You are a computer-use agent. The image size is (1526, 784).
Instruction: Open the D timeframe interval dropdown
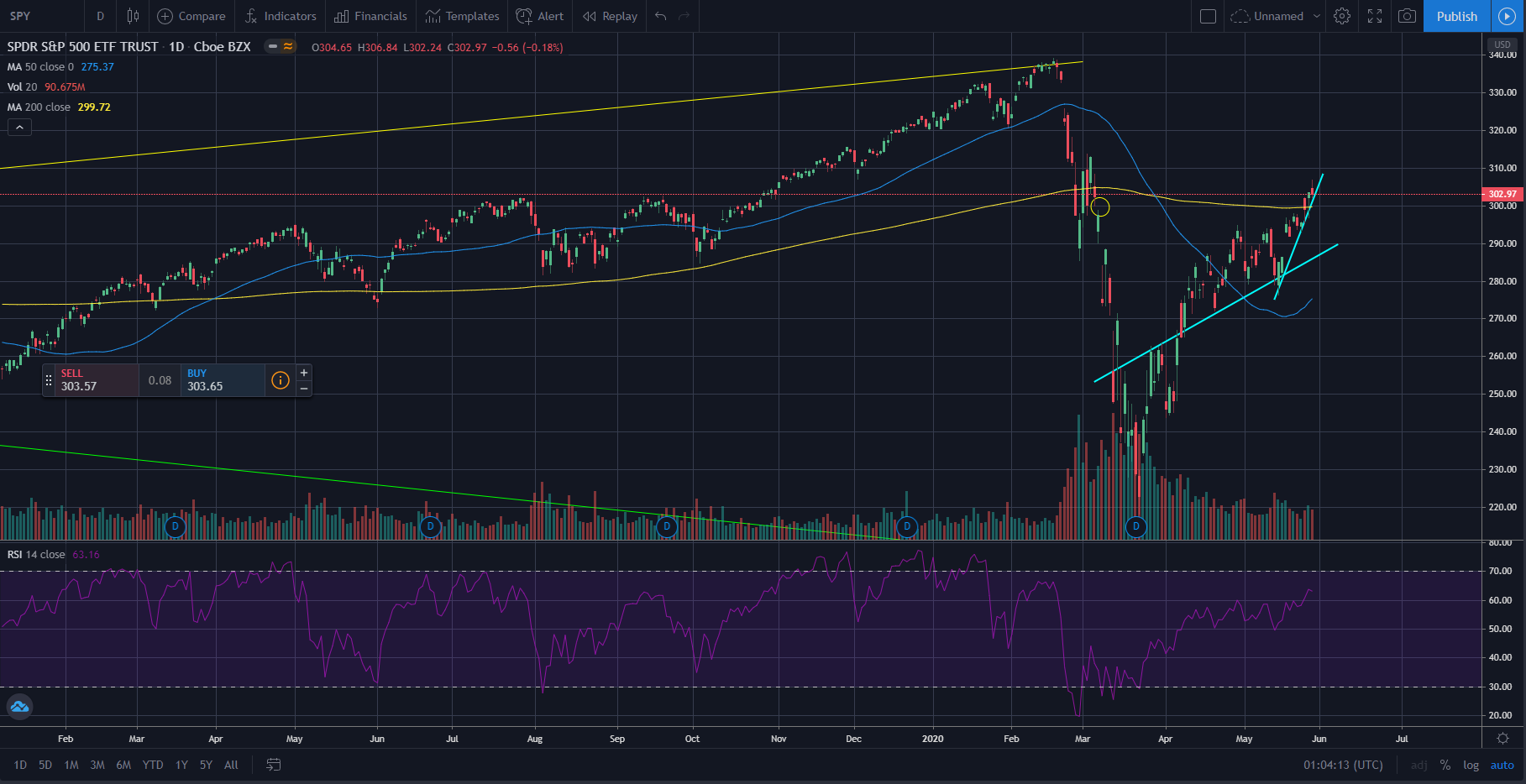[100, 16]
